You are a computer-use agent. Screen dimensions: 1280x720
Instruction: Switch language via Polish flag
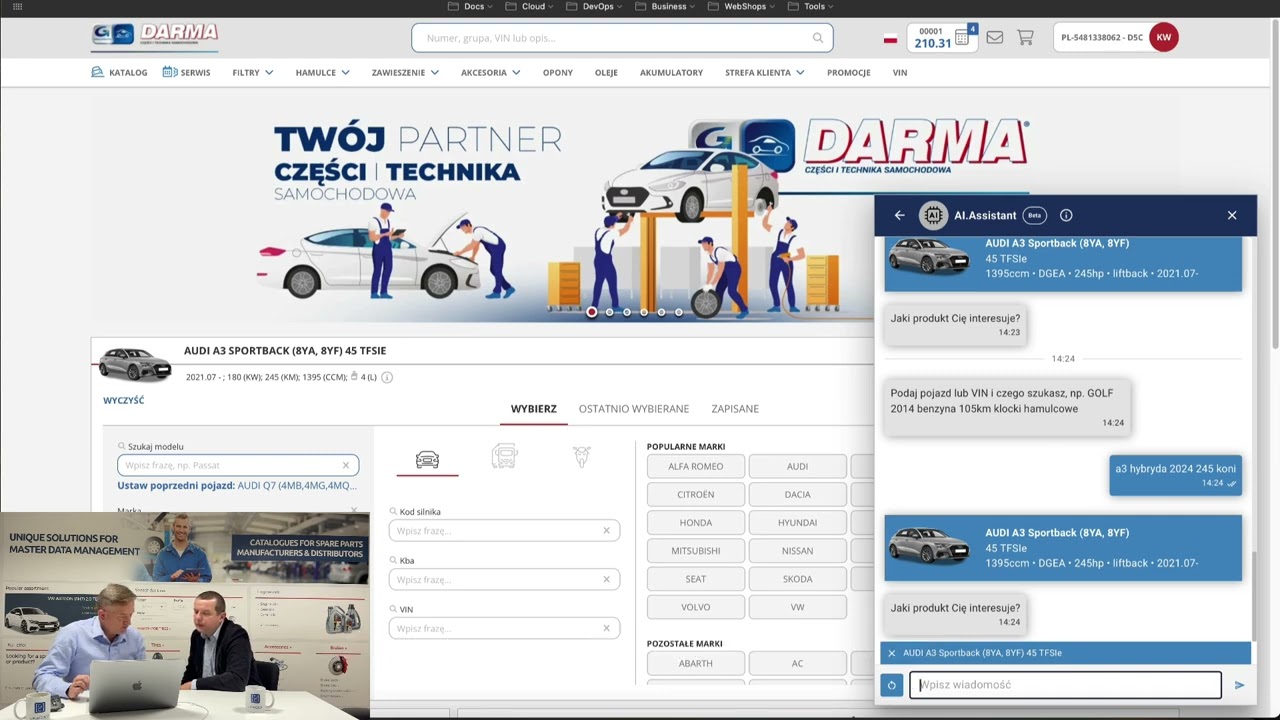(x=890, y=38)
